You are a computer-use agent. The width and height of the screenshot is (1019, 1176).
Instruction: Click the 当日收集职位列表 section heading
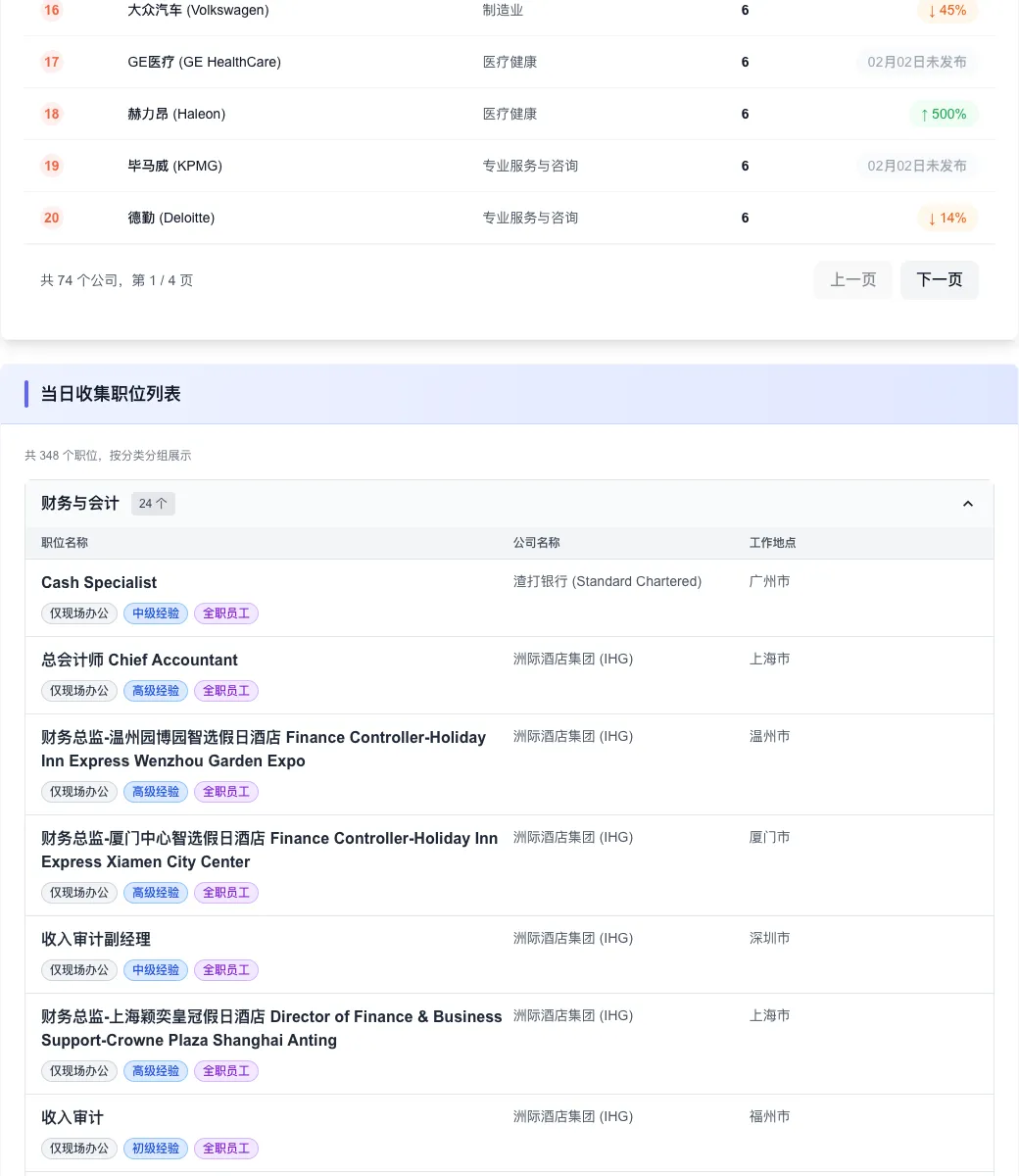(x=111, y=394)
